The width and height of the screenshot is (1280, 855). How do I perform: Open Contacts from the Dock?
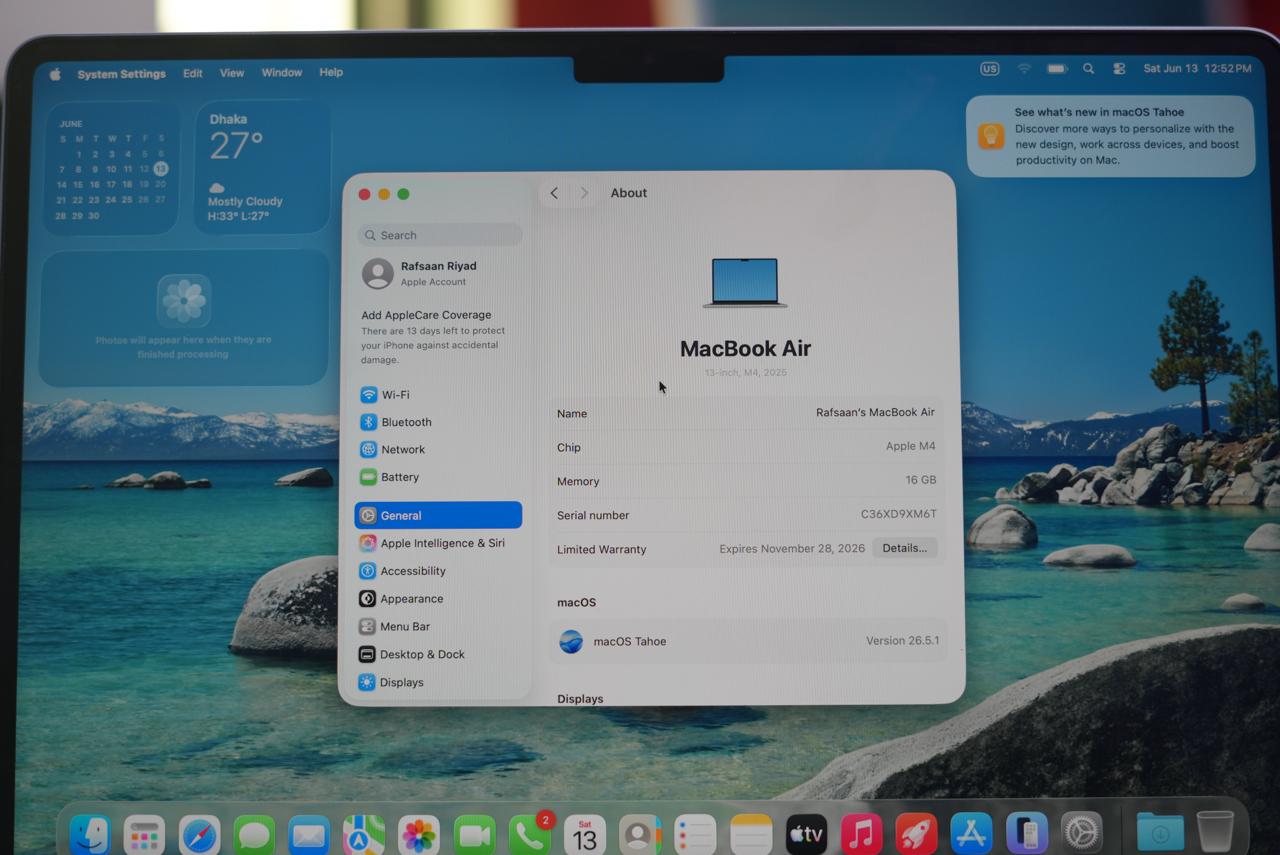640,834
